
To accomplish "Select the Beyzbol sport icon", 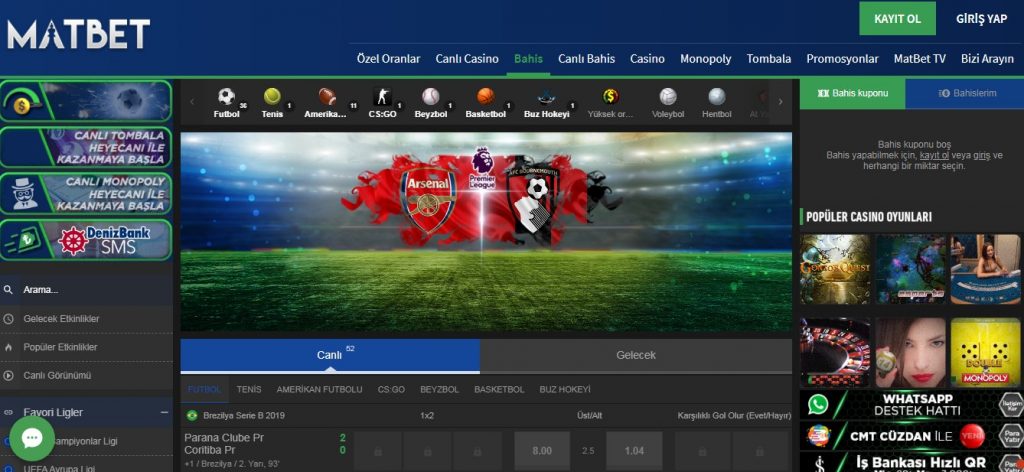I will [430, 97].
